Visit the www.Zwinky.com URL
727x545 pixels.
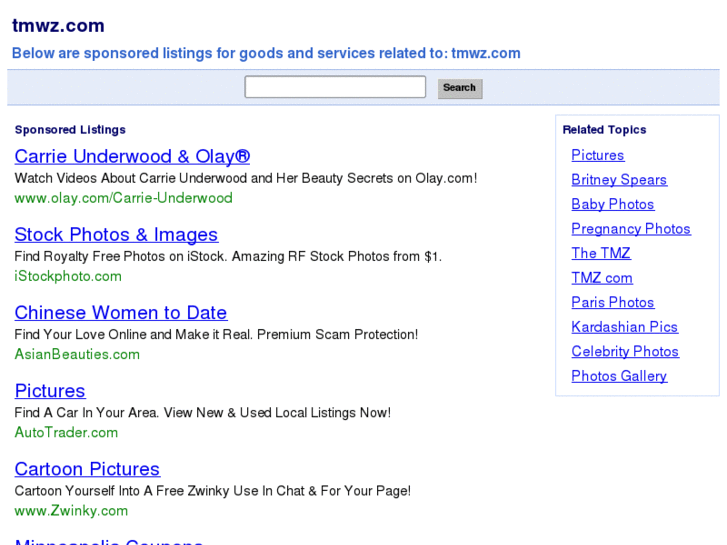click(71, 510)
